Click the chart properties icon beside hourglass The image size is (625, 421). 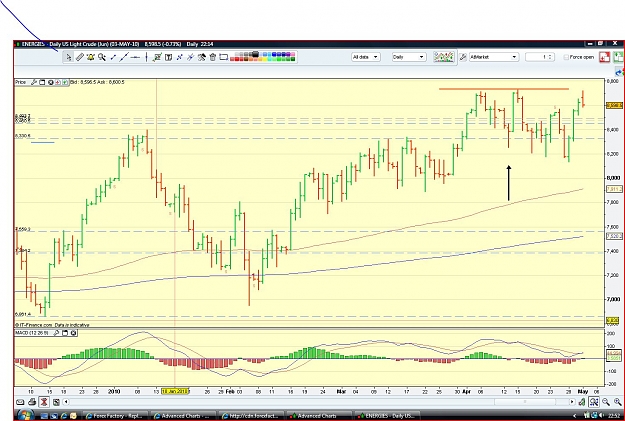point(56,402)
